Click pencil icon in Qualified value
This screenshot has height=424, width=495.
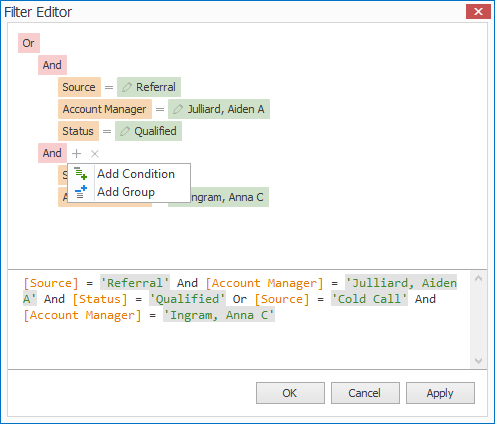[125, 131]
